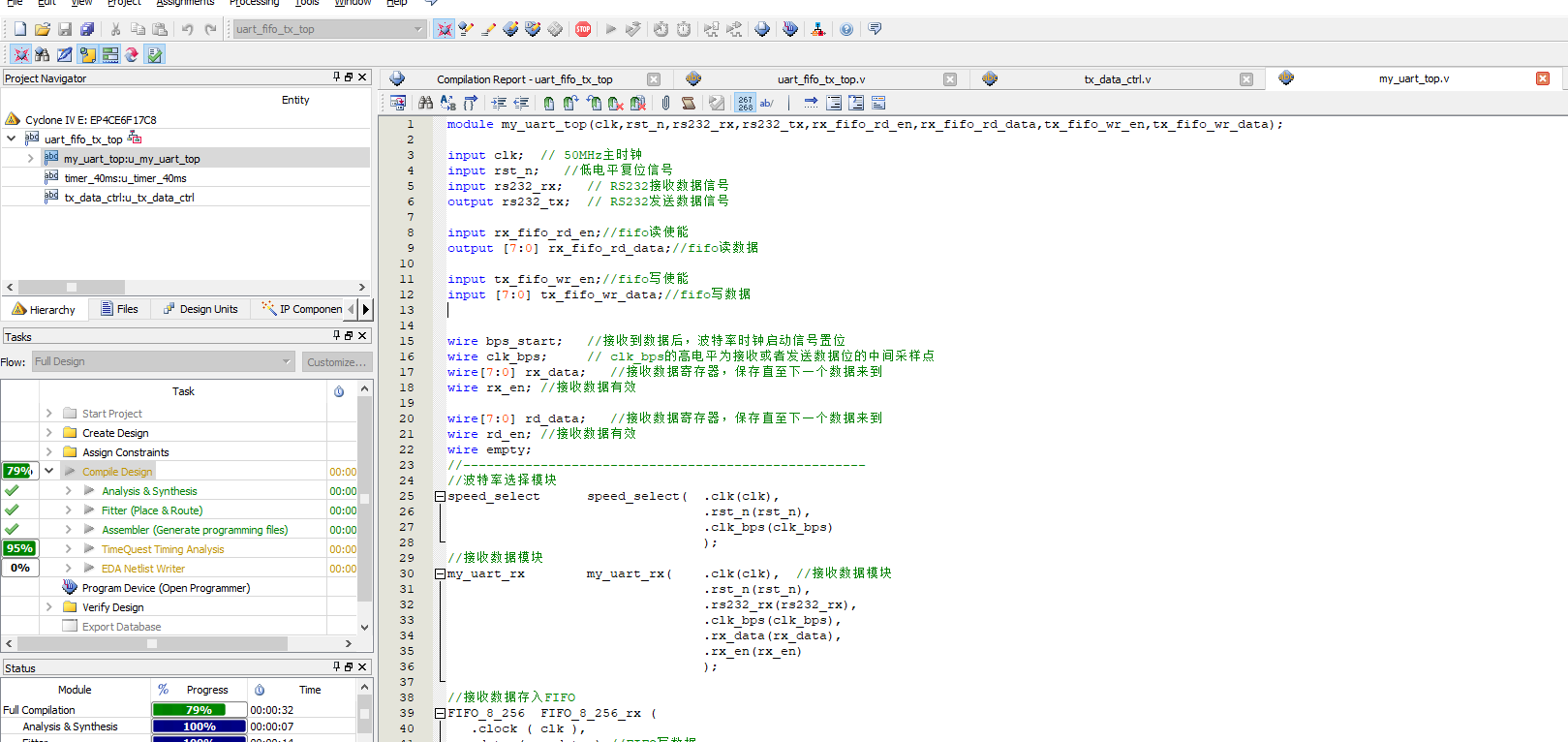Screen dimensions: 1568x742
Task: Click the green checkmark clipboard toolbar icon
Action: click(x=155, y=55)
